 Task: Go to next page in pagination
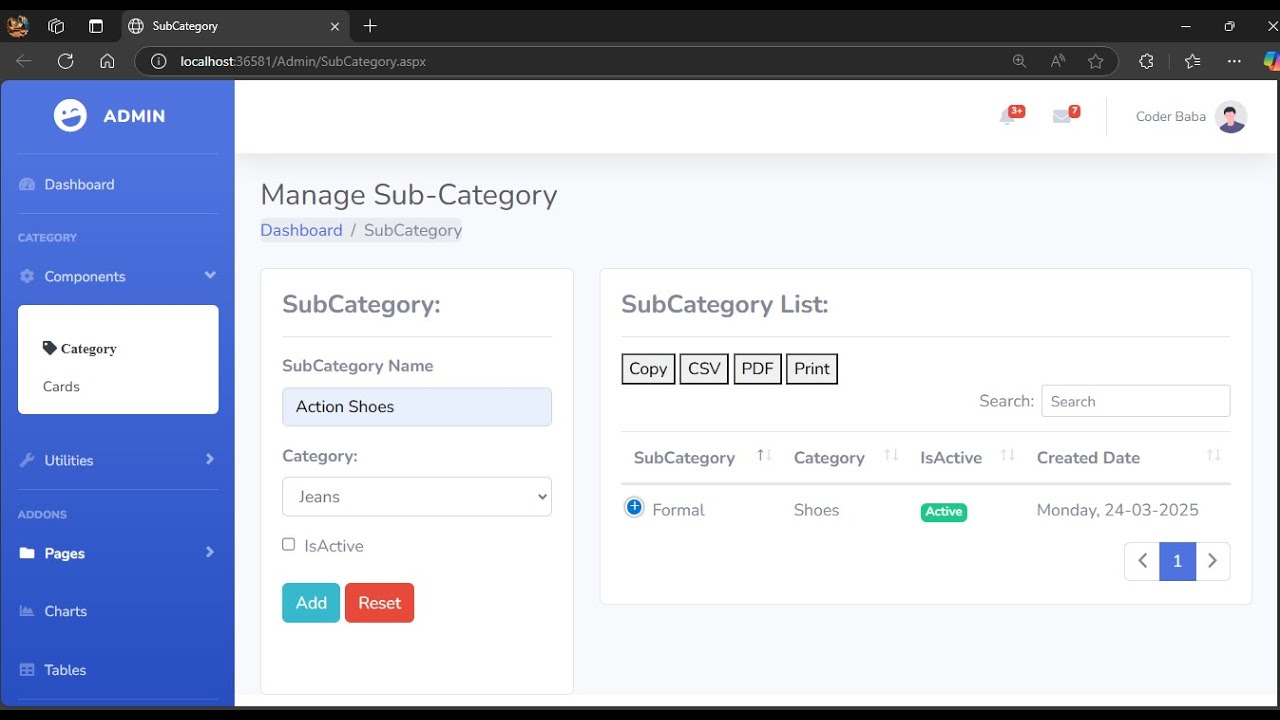pos(1213,561)
